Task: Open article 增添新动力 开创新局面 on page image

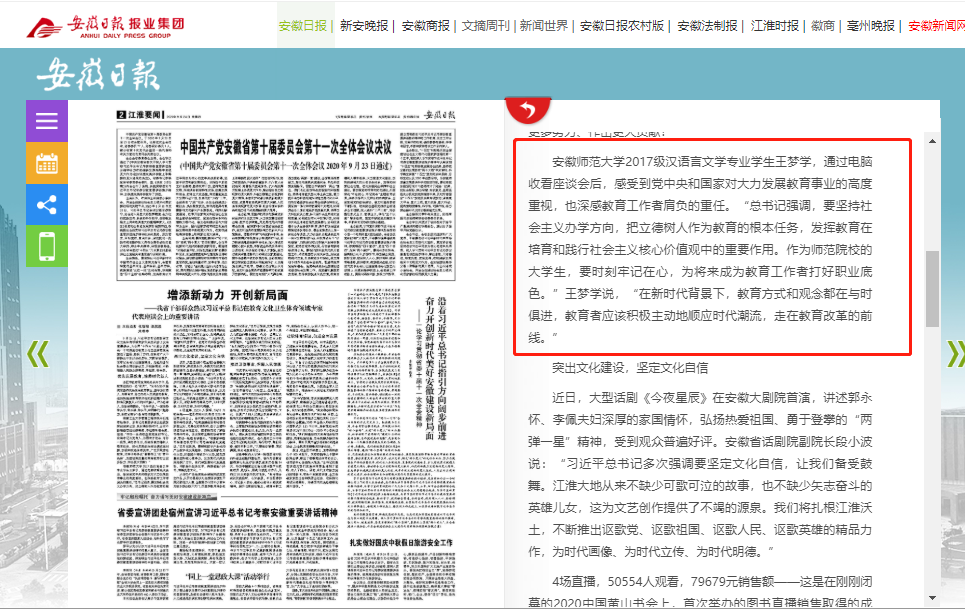Action: click(228, 295)
